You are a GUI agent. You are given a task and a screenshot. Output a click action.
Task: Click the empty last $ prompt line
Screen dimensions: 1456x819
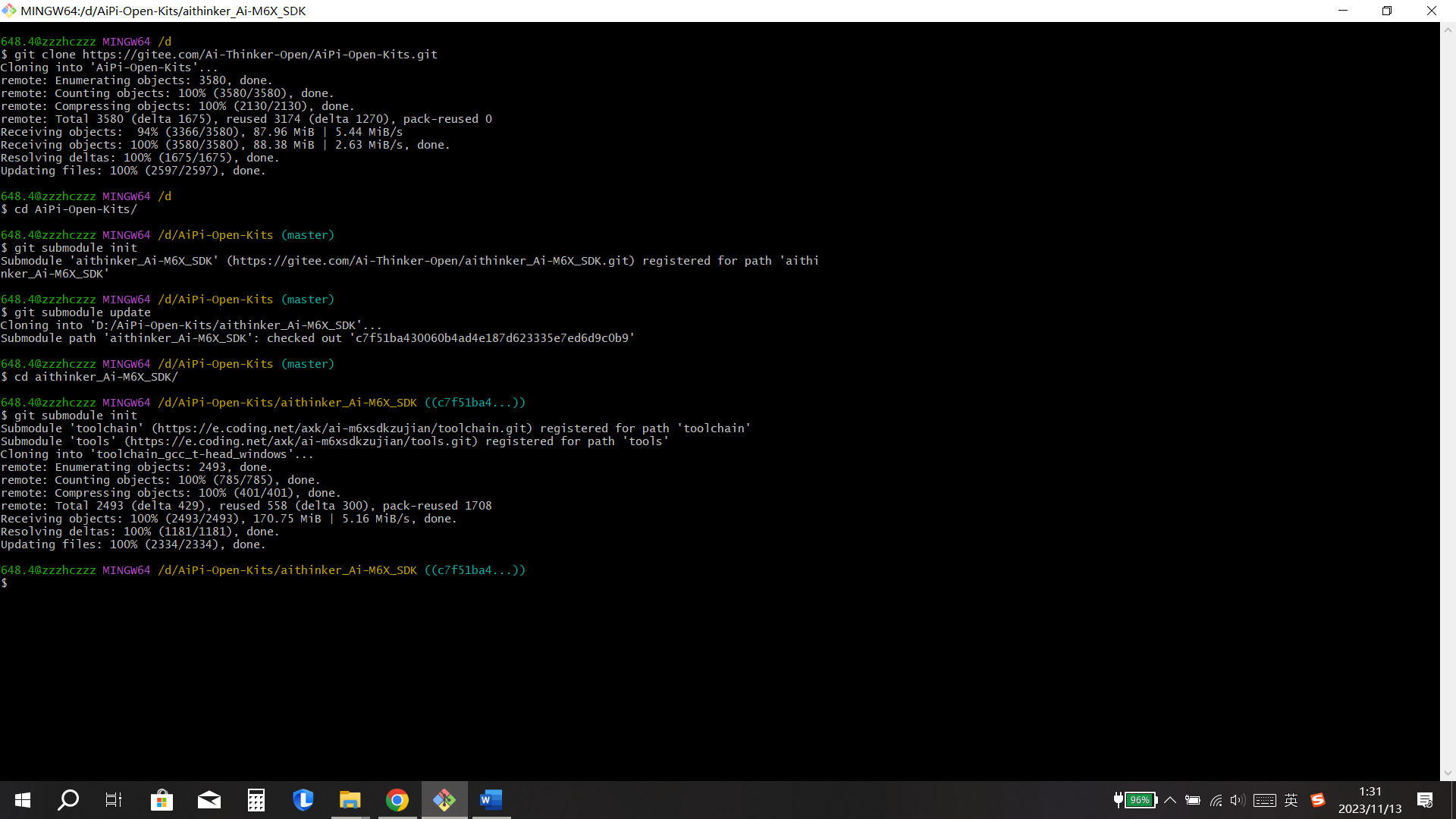tap(5, 583)
